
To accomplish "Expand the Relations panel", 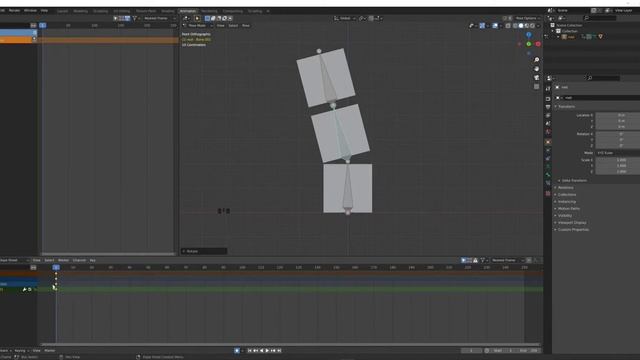I will tap(565, 188).
